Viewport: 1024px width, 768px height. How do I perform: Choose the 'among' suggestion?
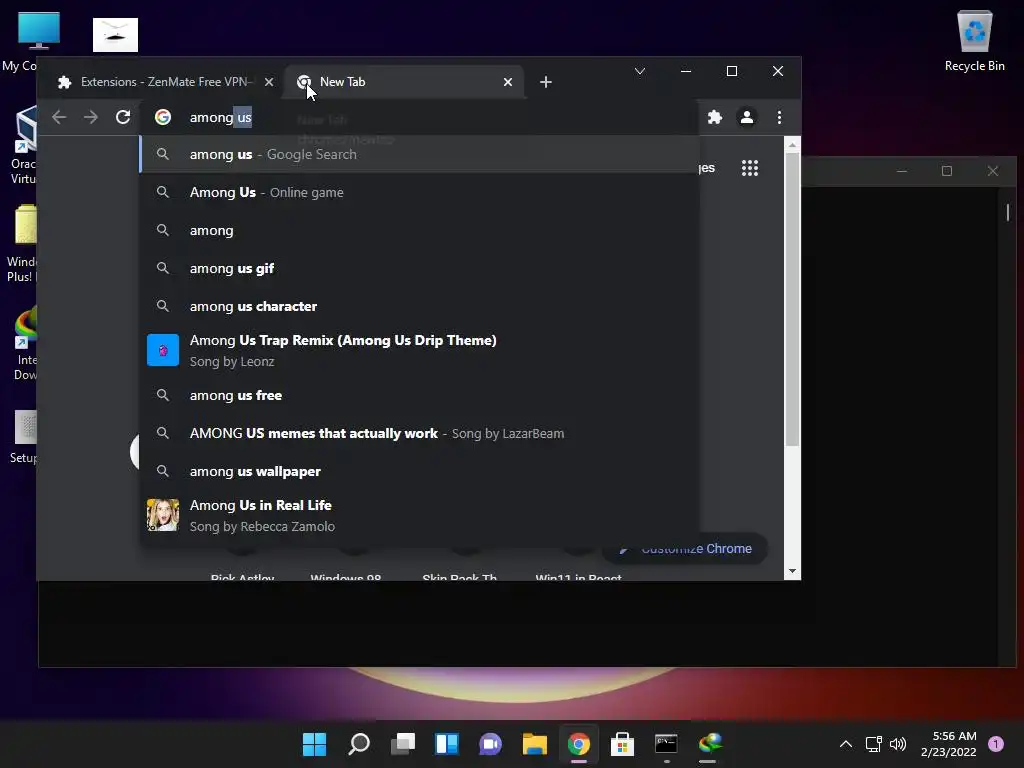tap(419, 230)
